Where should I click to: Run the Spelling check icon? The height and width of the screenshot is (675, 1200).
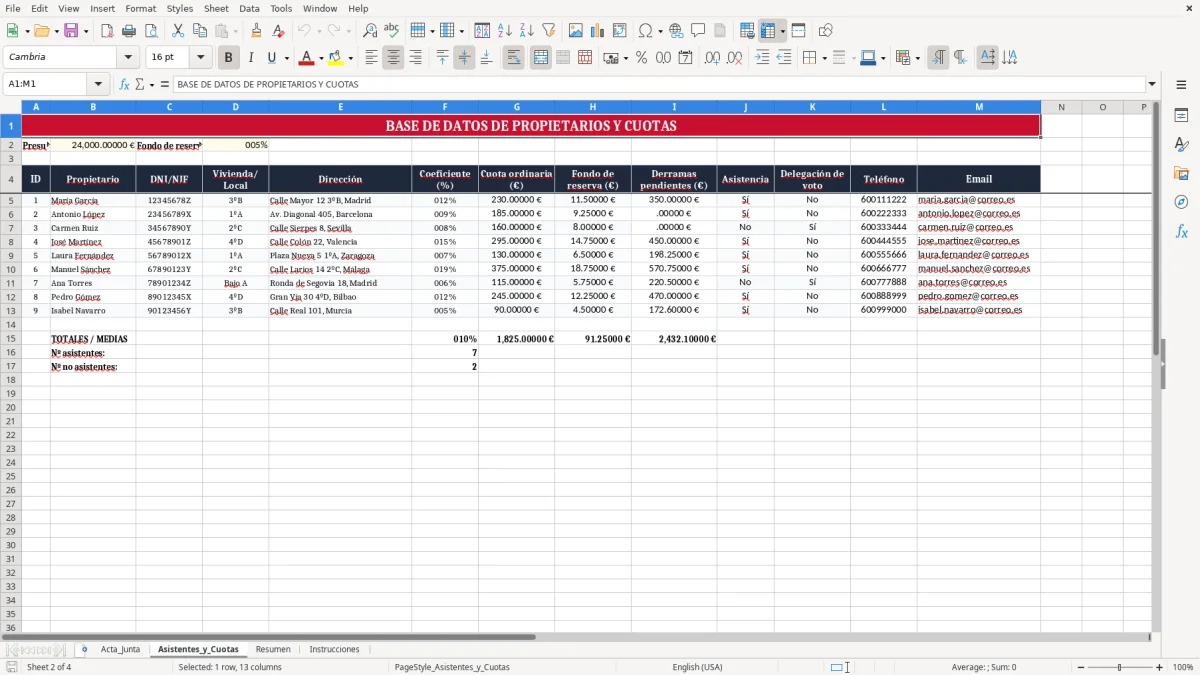click(x=391, y=31)
